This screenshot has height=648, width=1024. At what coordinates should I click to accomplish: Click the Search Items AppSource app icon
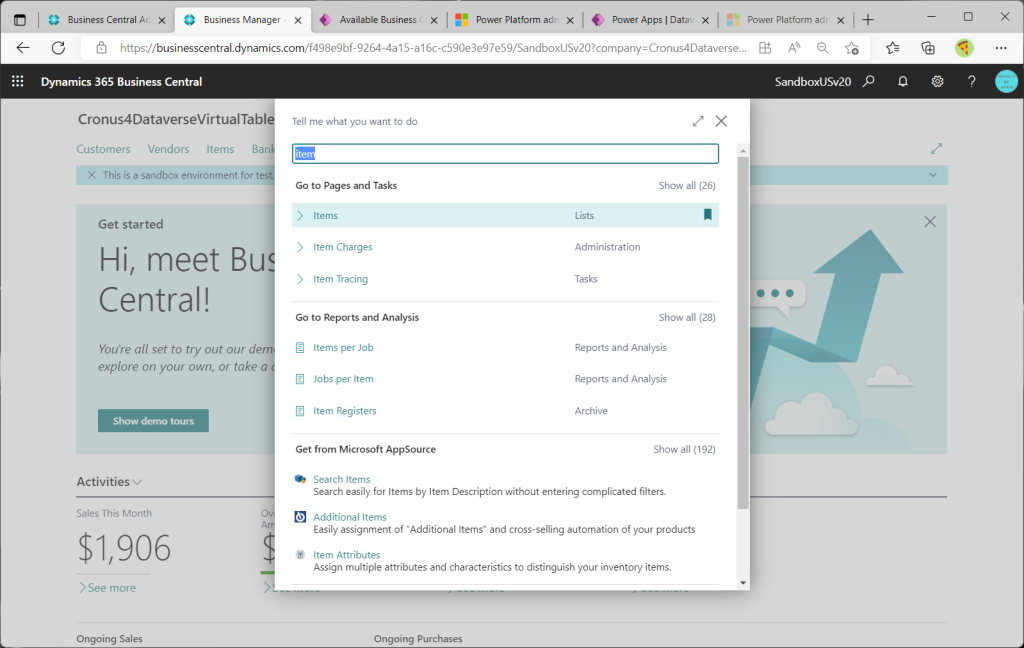[300, 479]
